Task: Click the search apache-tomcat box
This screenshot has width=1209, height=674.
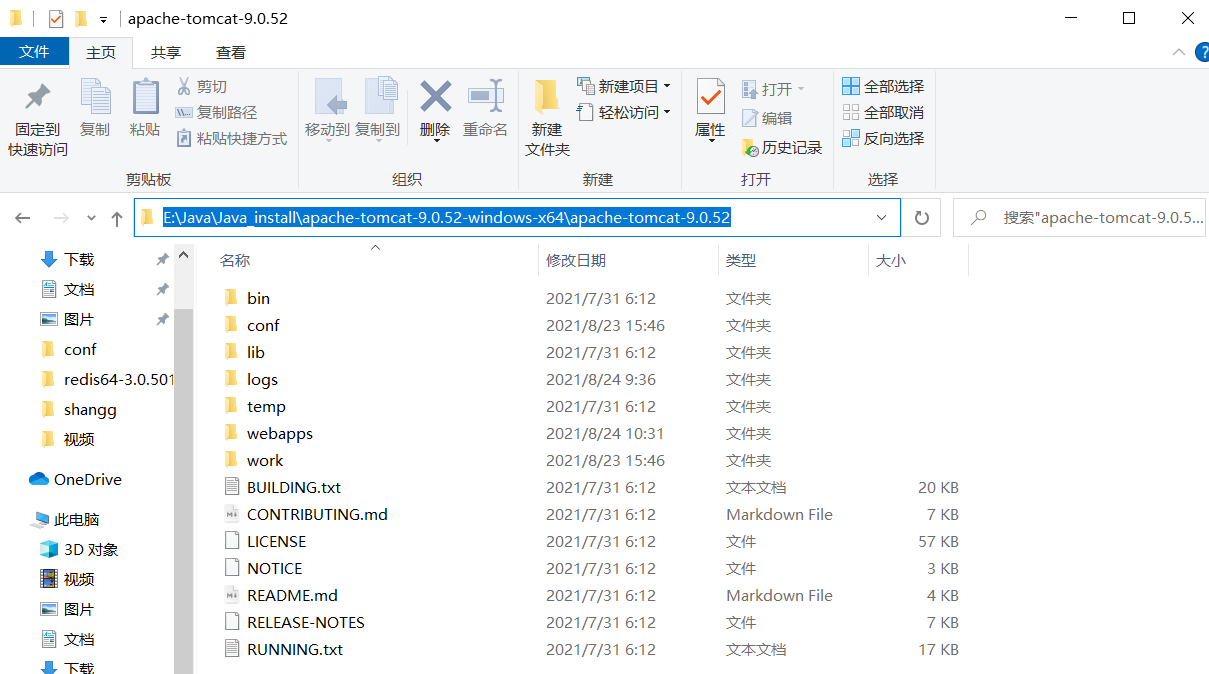Action: tap(1080, 218)
